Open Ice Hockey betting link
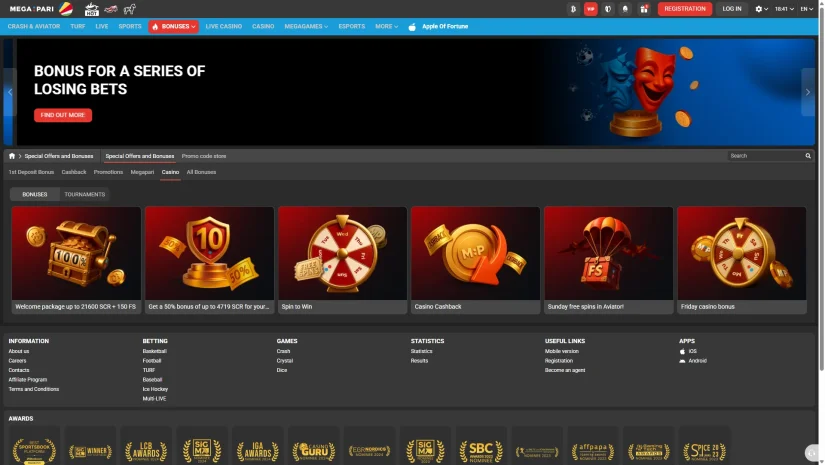 point(155,389)
